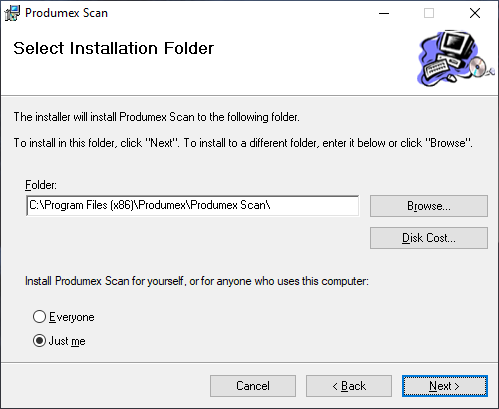Click the Produmex Scan installer icon in title bar

pyautogui.click(x=12, y=13)
